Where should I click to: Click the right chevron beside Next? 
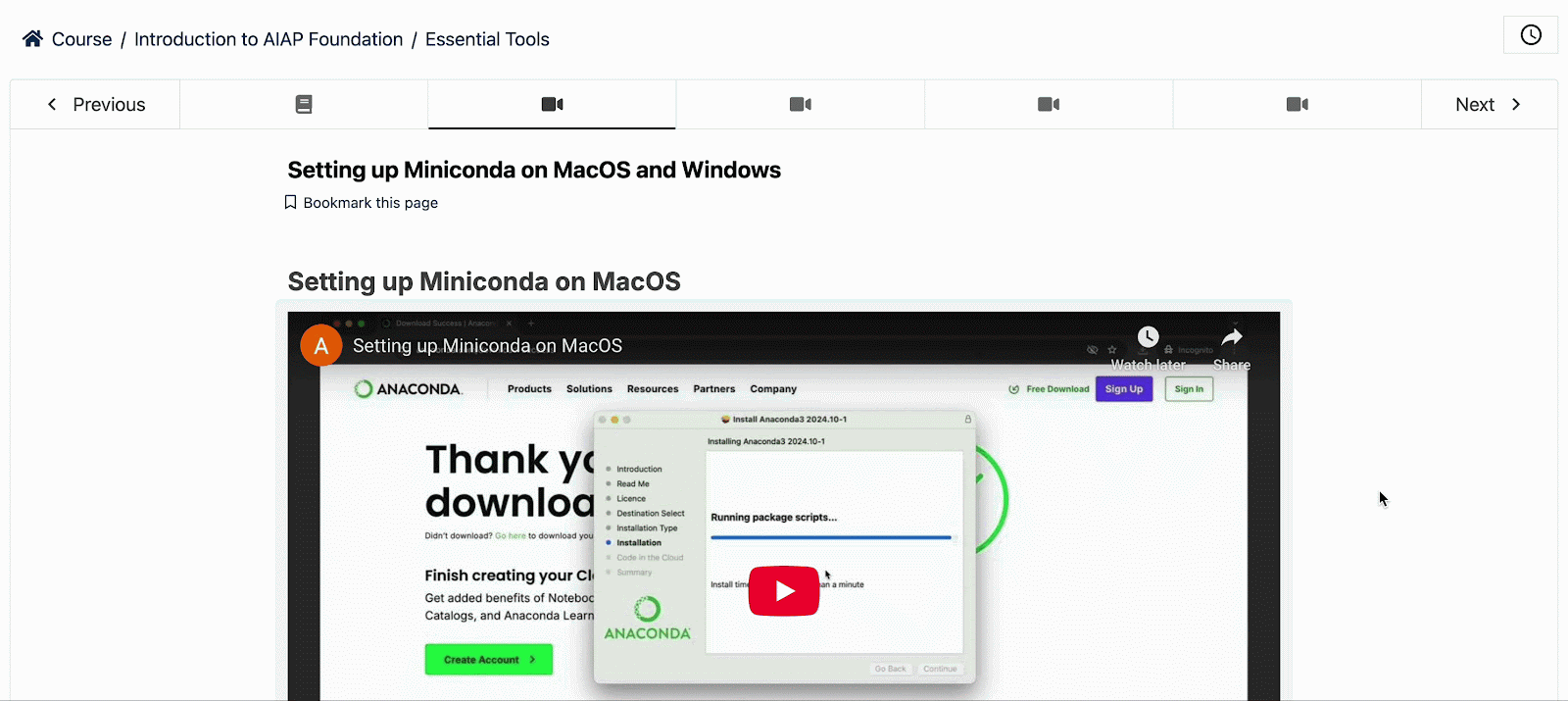1516,104
